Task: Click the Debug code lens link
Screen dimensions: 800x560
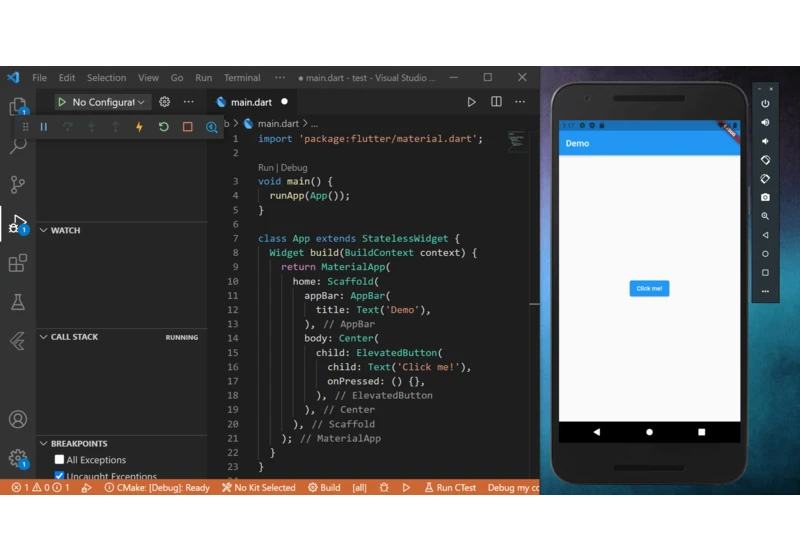Action: pos(294,167)
